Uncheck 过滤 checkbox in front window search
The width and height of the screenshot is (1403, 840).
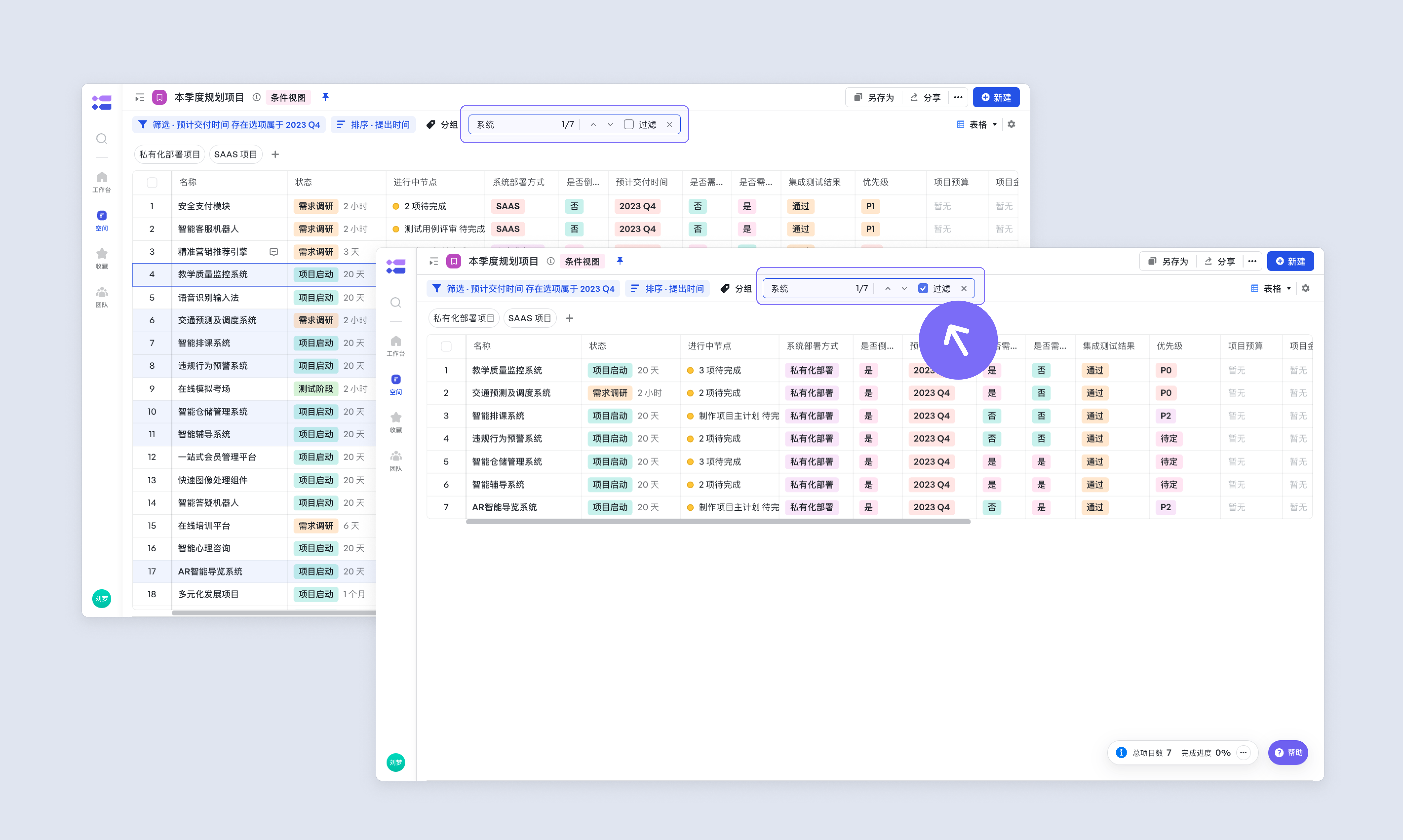[923, 288]
